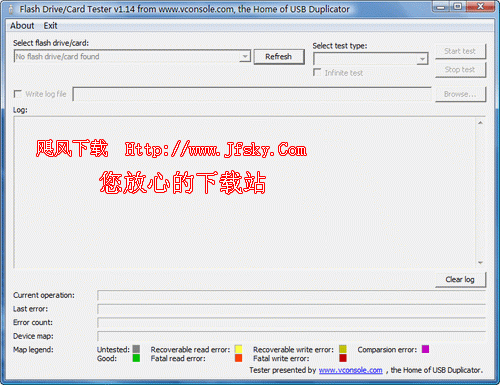Screen dimensions: 500x385
Task: Click the Comparsion error magenta swatch
Action: pyautogui.click(x=425, y=349)
